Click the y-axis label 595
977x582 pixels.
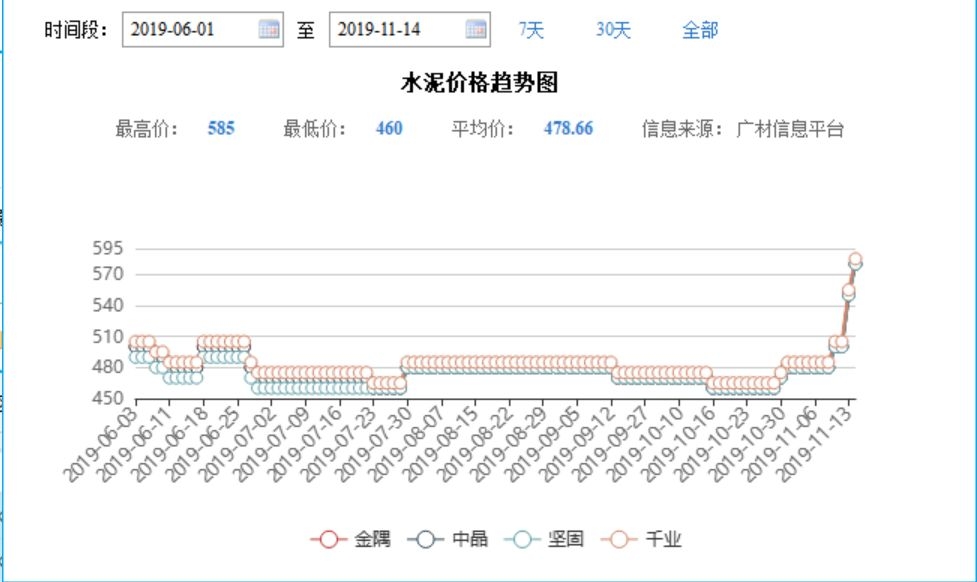108,248
